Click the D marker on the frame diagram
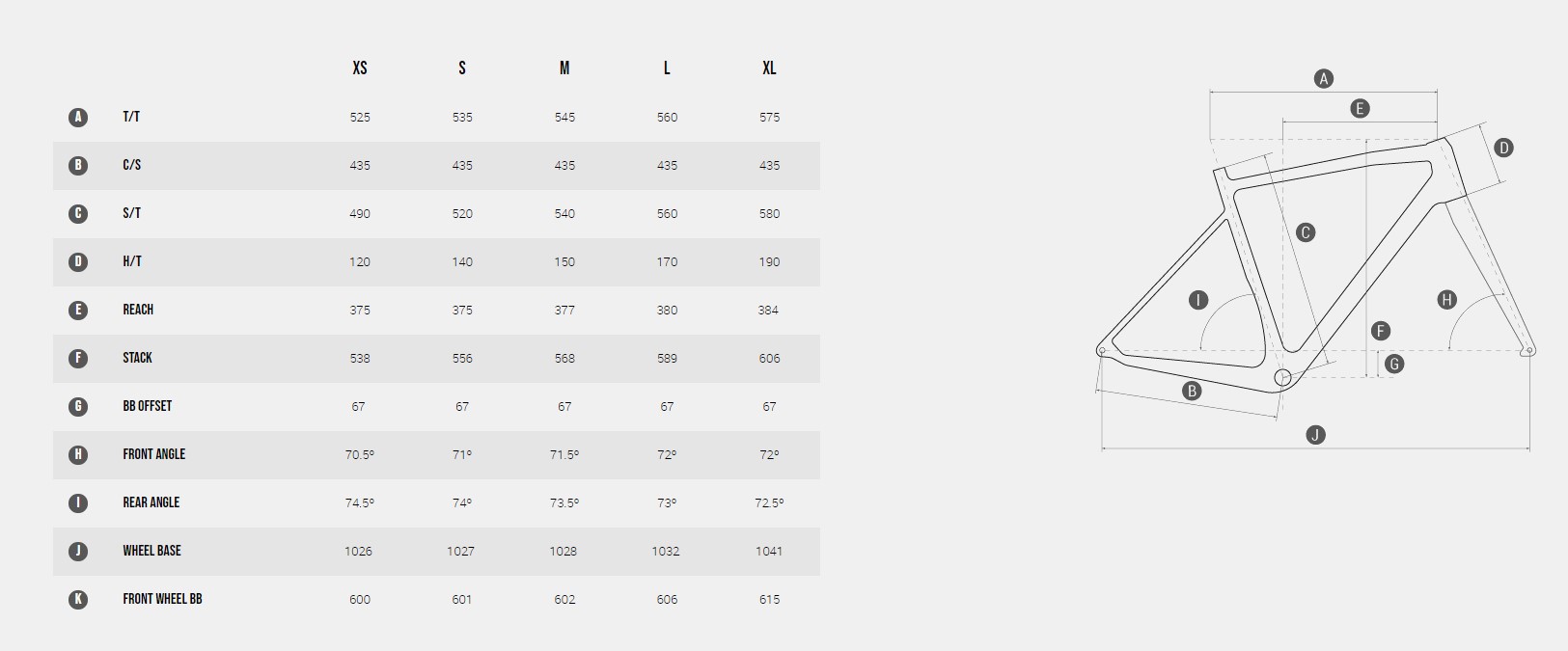The height and width of the screenshot is (651, 1568). (x=1502, y=148)
